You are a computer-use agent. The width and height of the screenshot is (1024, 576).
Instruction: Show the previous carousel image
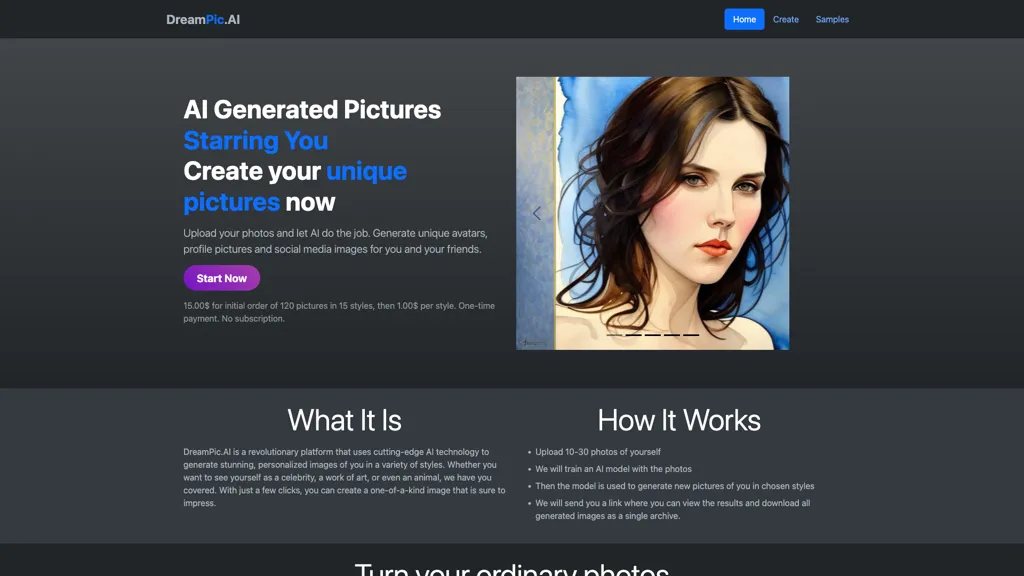coord(537,214)
